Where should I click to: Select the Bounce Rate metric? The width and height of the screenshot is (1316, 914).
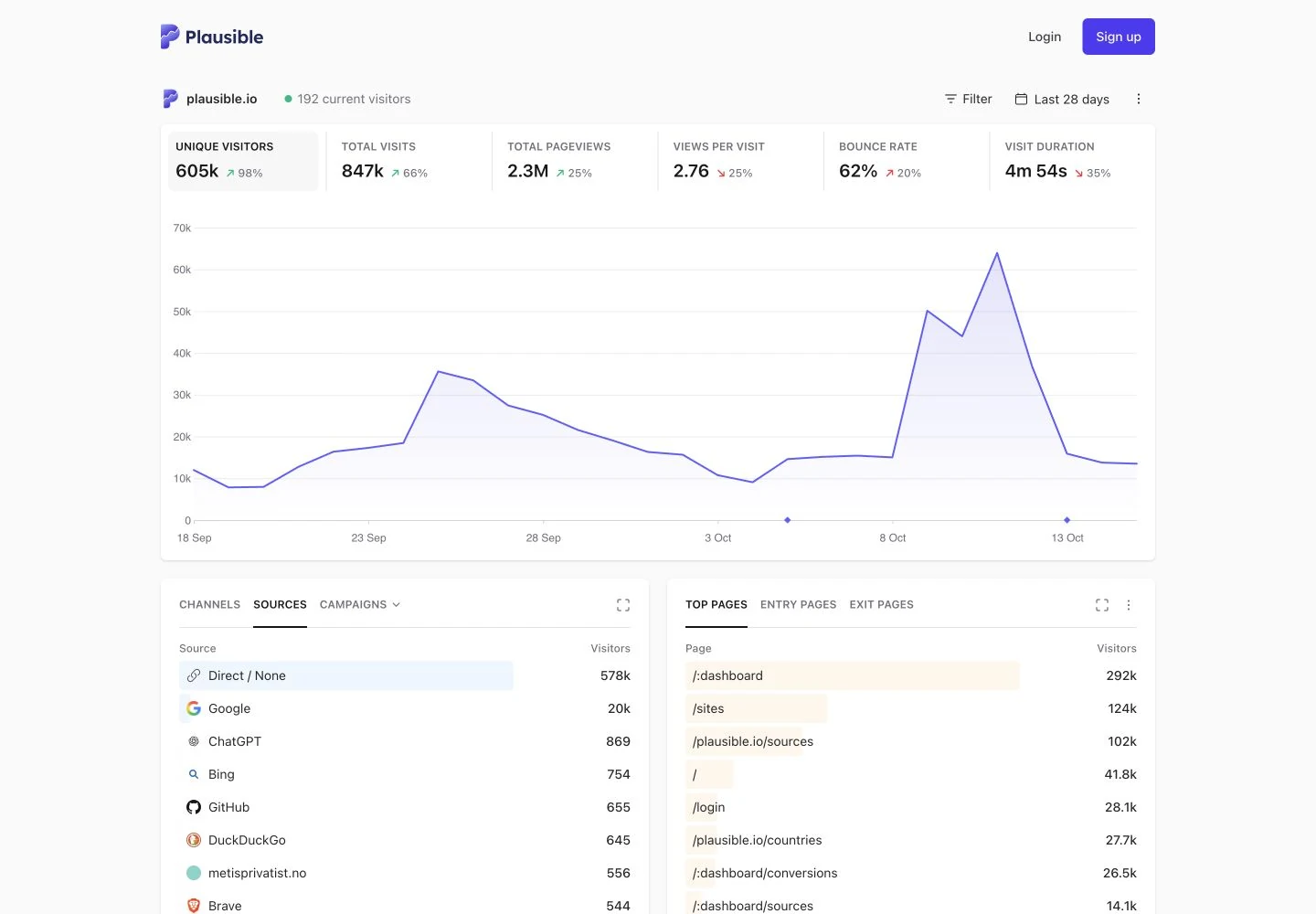pos(907,161)
